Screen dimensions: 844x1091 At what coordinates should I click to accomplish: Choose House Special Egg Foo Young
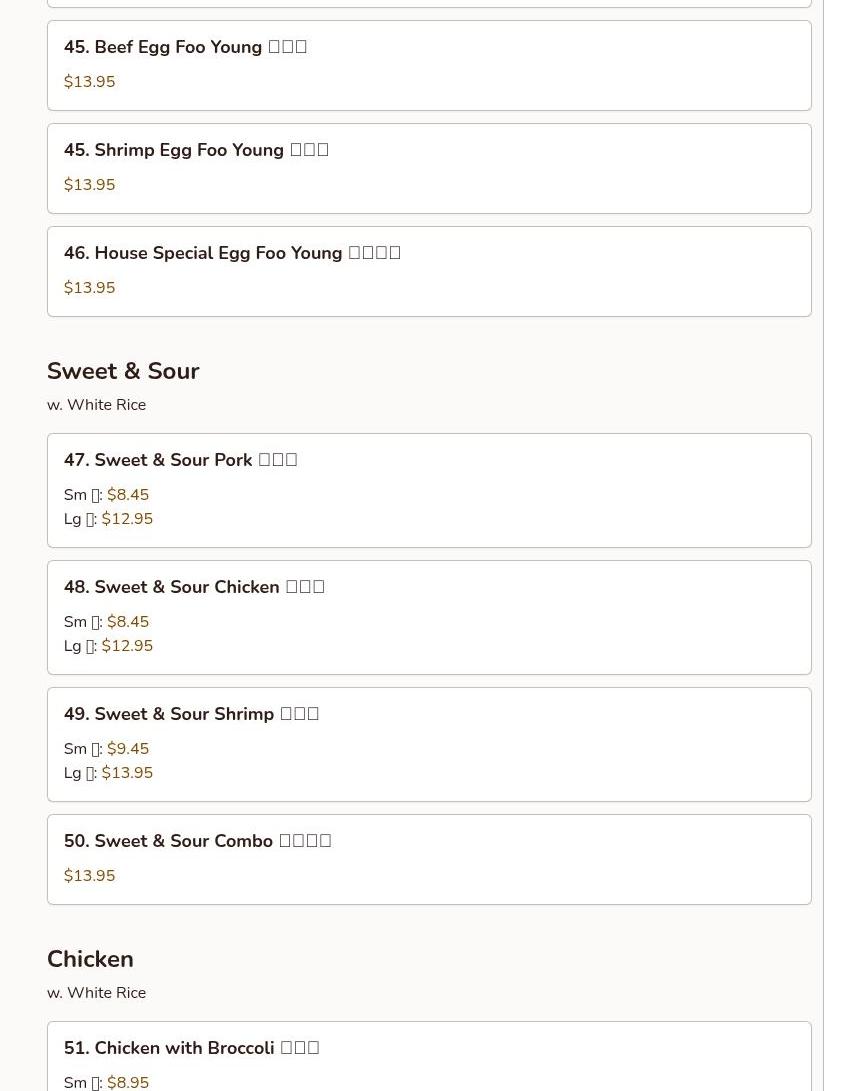(x=232, y=253)
